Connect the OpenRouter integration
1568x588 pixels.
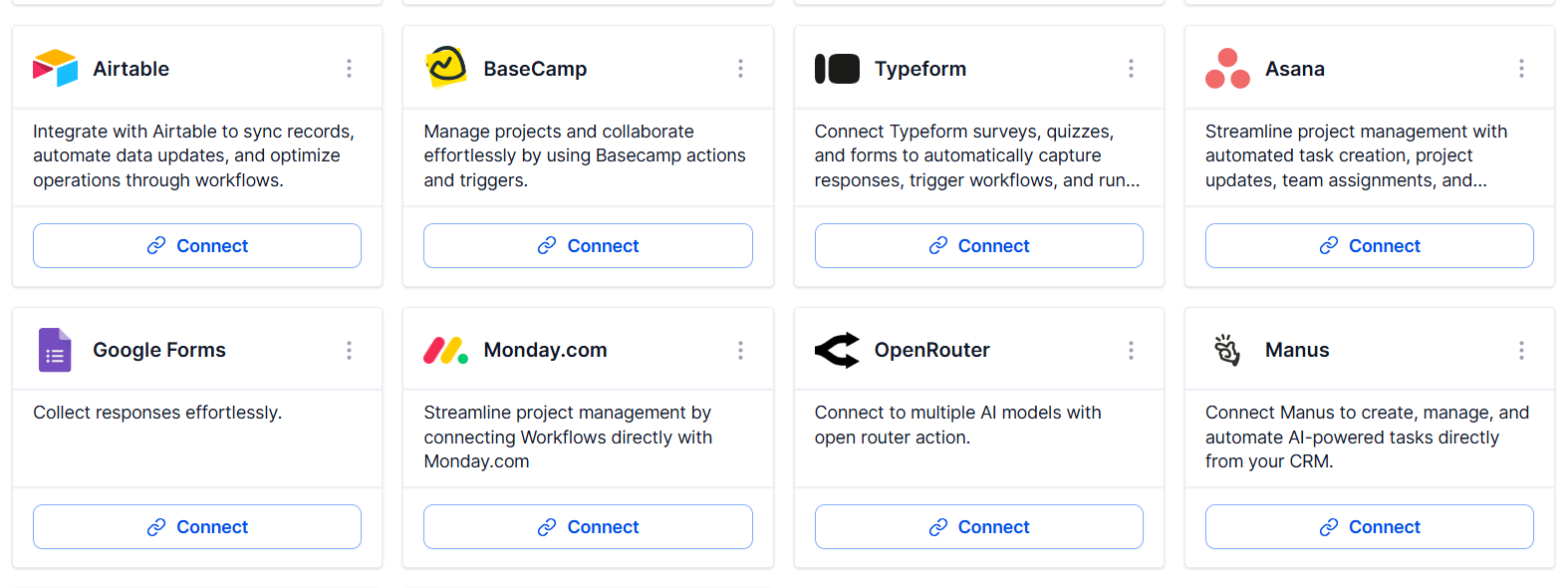pos(978,526)
